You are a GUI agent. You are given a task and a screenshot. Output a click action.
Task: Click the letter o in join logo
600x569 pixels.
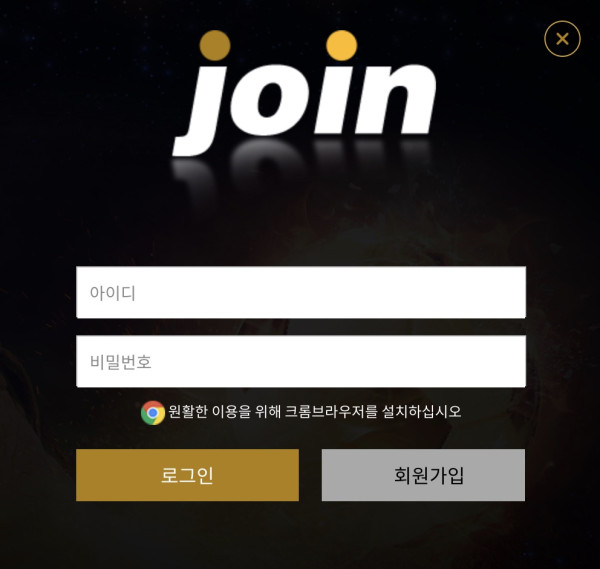click(x=271, y=100)
